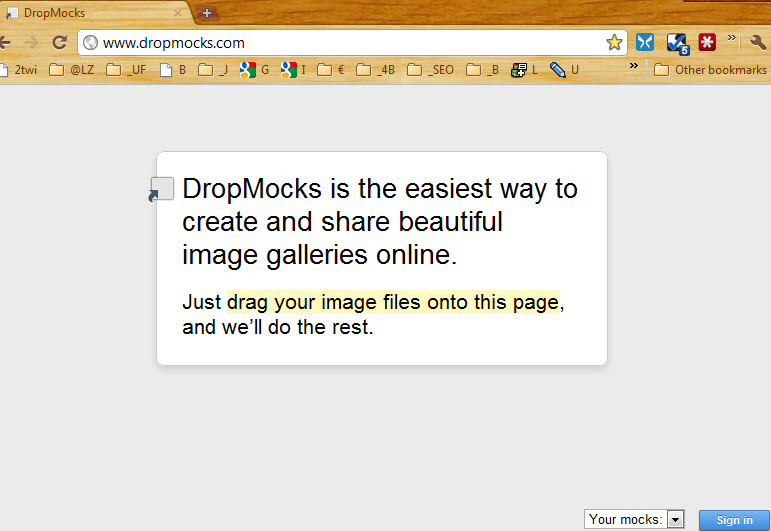Open the _UF bookmarks folder
The image size is (771, 531).
126,70
